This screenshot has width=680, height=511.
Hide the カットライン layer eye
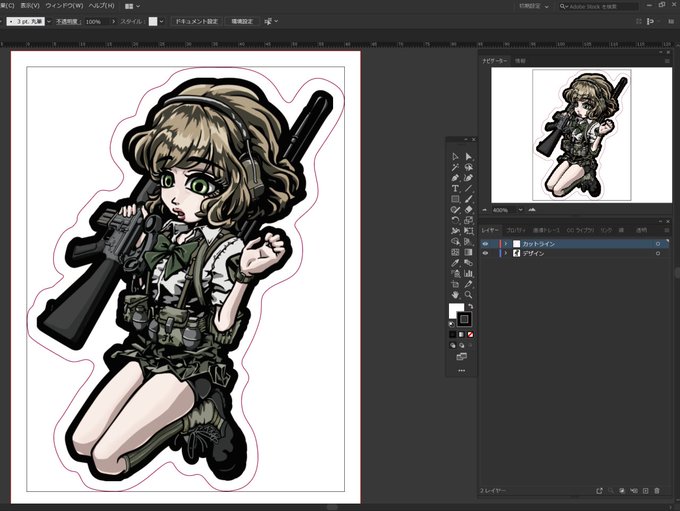485,244
